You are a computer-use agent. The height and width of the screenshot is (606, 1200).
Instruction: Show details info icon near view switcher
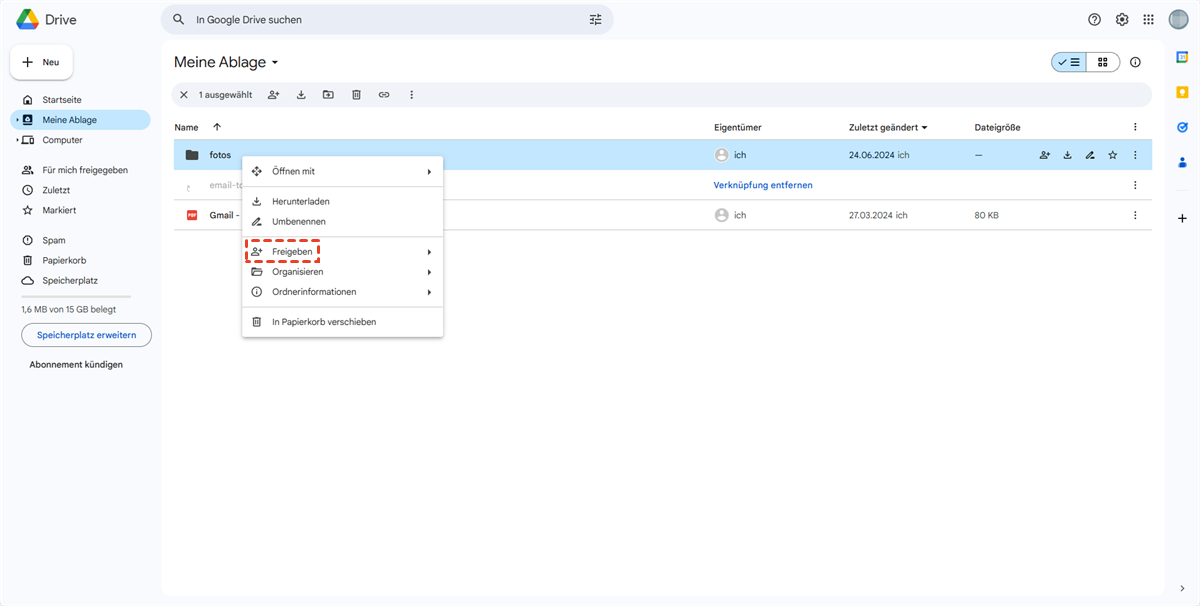tap(1135, 62)
